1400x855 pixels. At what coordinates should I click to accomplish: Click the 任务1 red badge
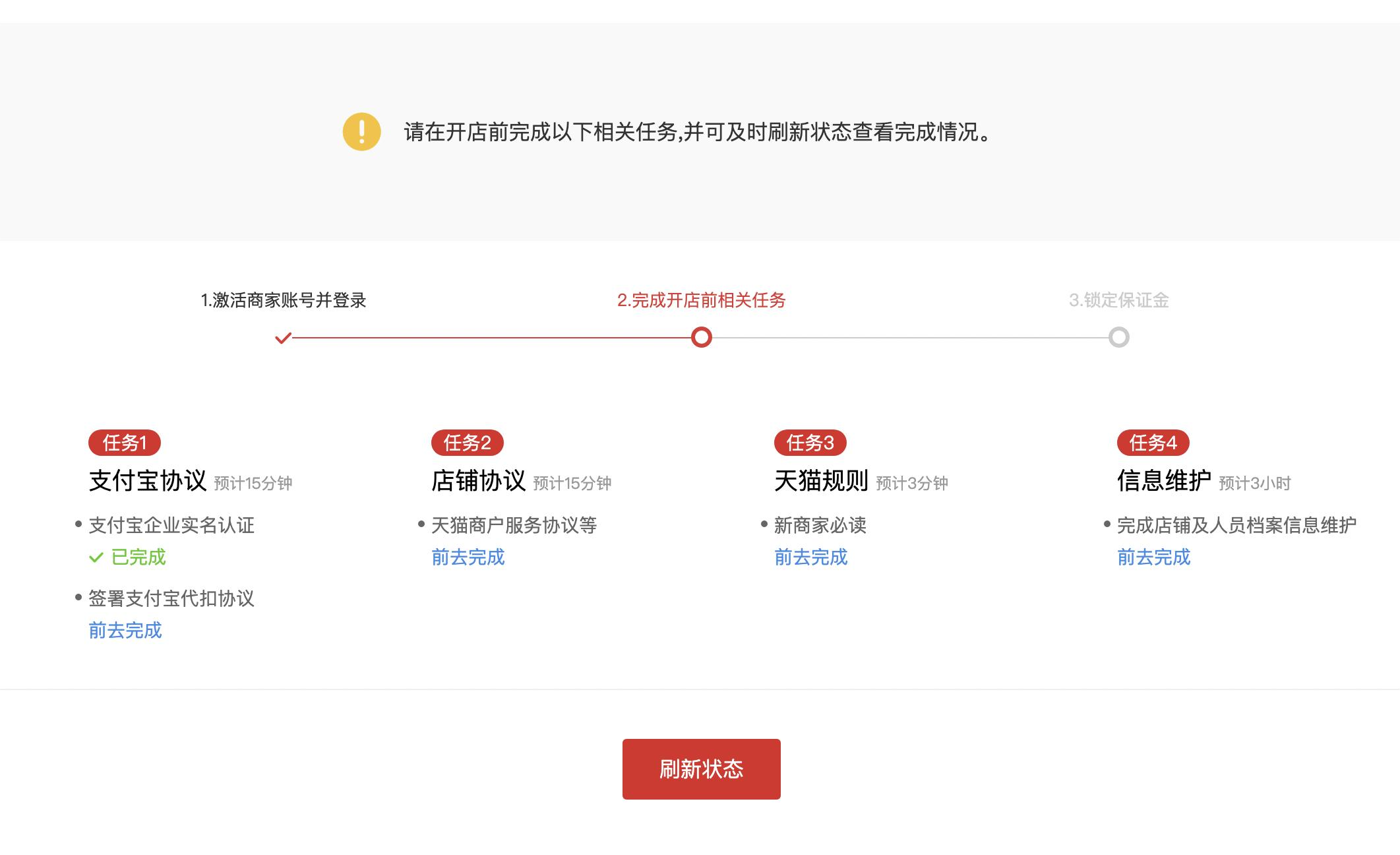125,443
